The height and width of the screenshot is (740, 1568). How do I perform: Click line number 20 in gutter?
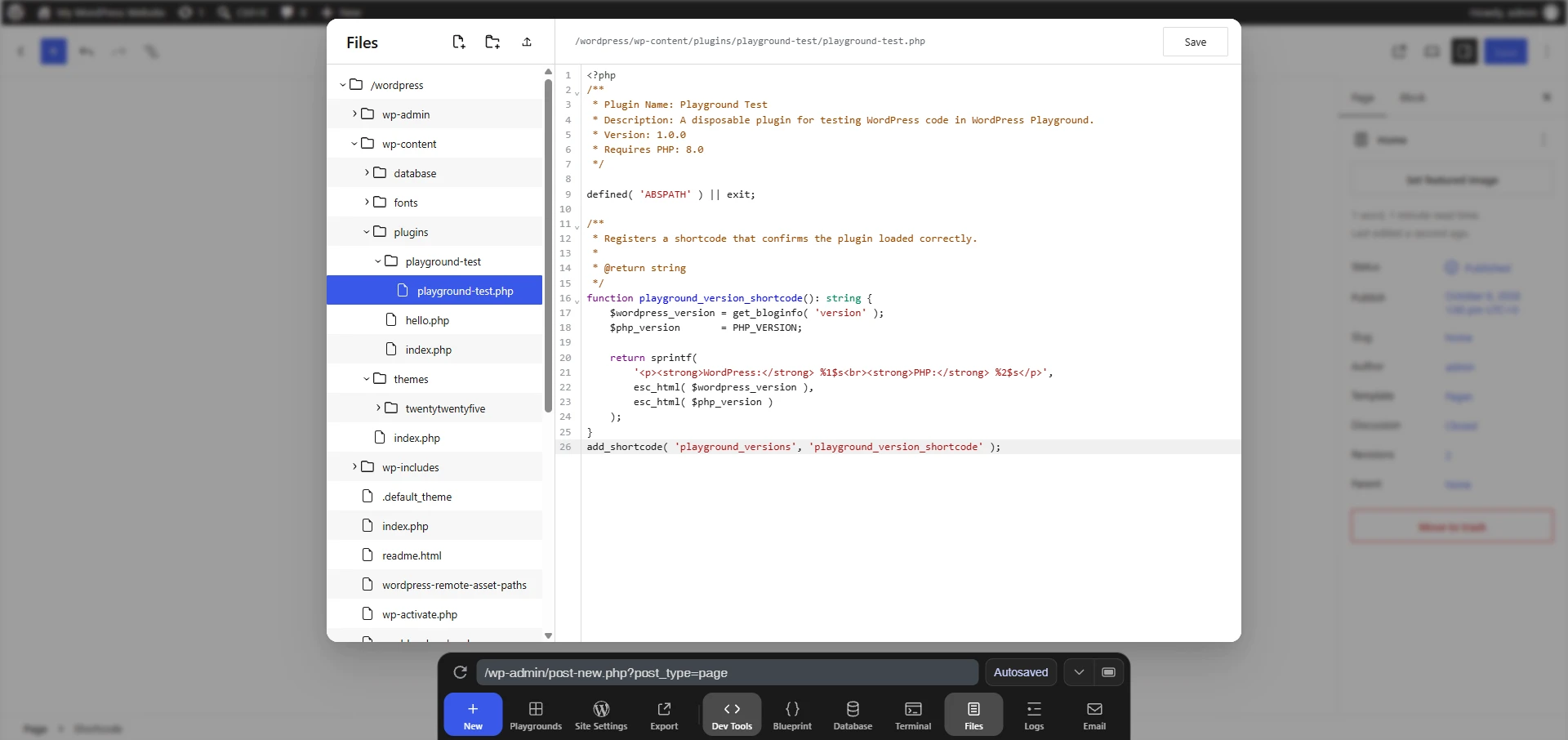point(565,358)
